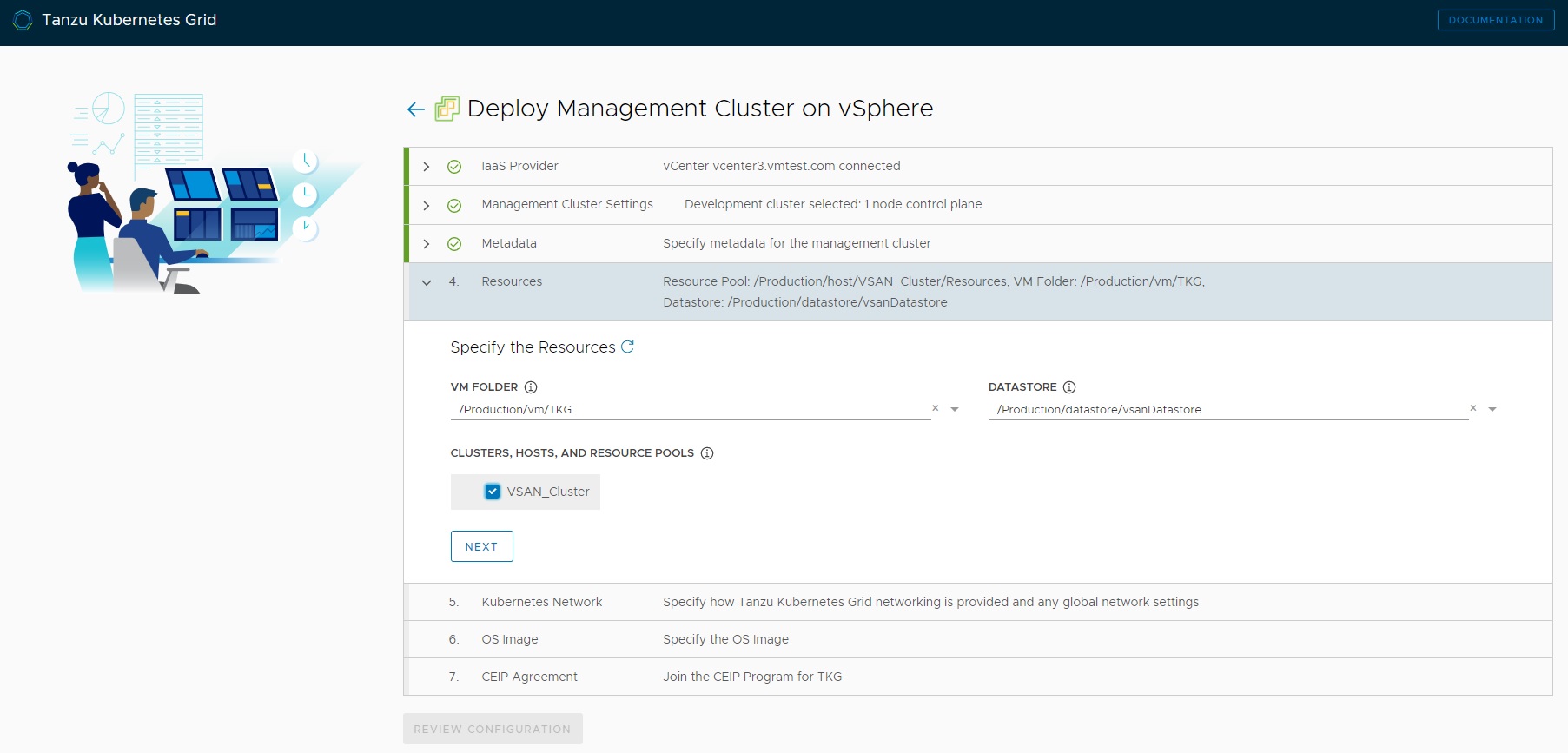Click the Datastore input field

tap(1227, 409)
